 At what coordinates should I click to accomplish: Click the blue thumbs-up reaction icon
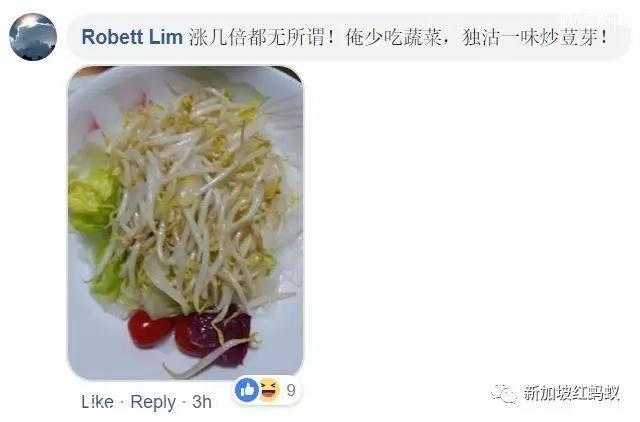(x=247, y=390)
